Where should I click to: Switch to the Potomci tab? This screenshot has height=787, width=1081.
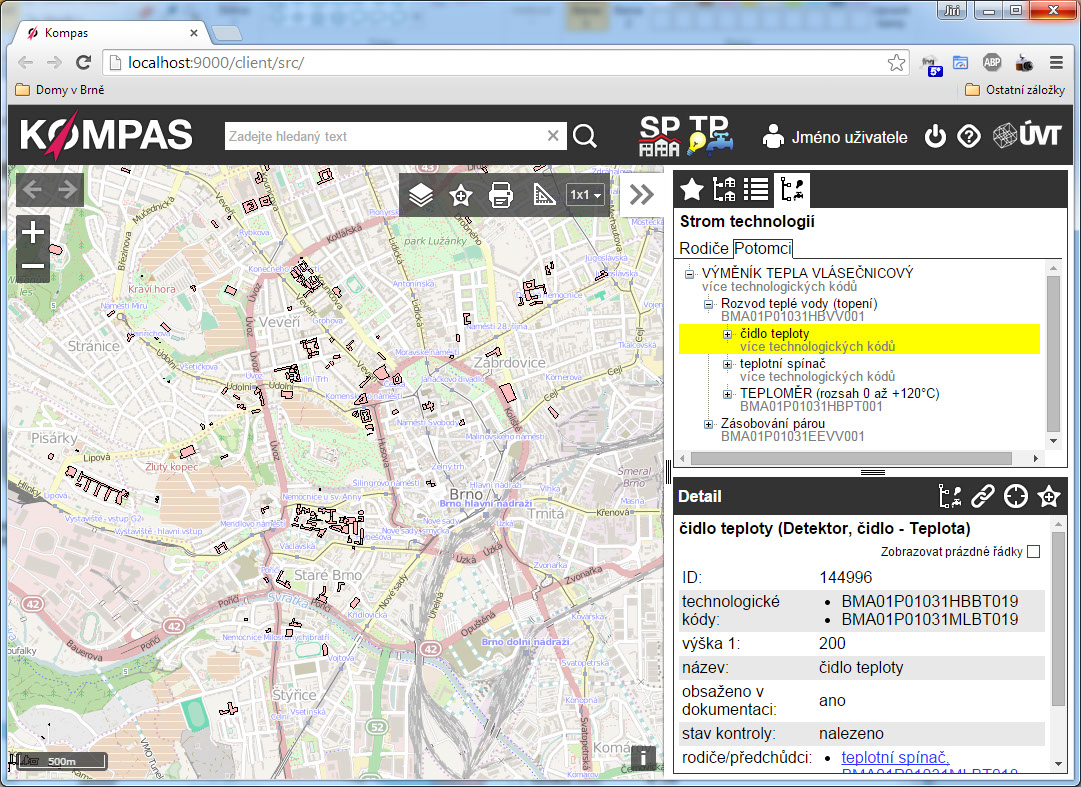(x=762, y=248)
